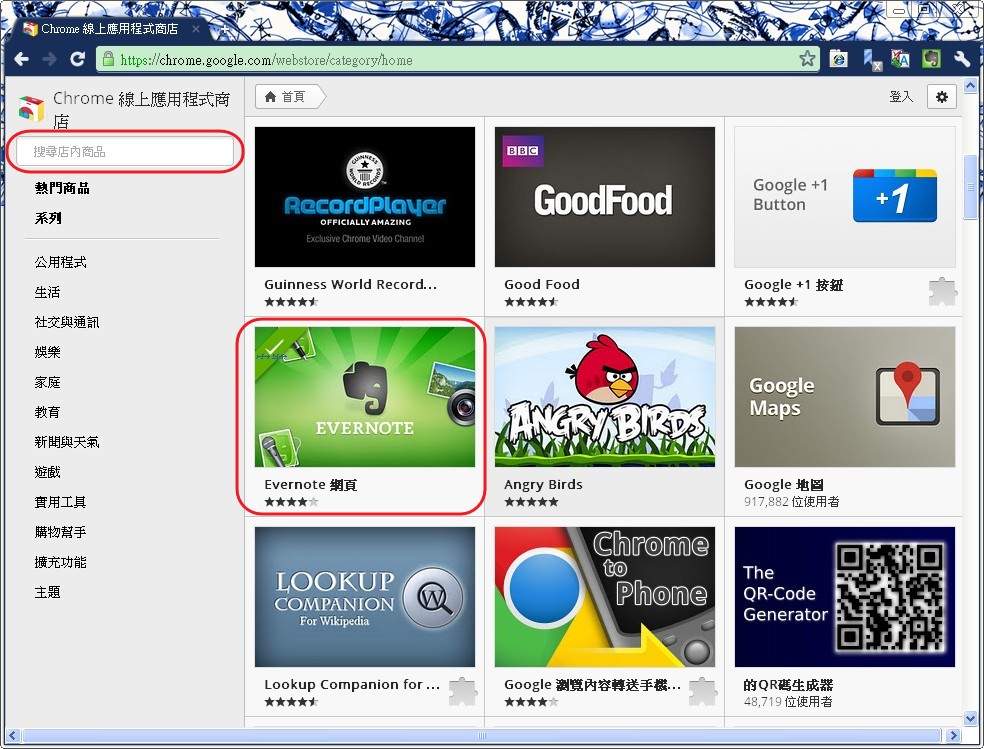Click the dictionary extension icon with the letter A
Viewport: 984px width, 749px height.
tap(901, 60)
